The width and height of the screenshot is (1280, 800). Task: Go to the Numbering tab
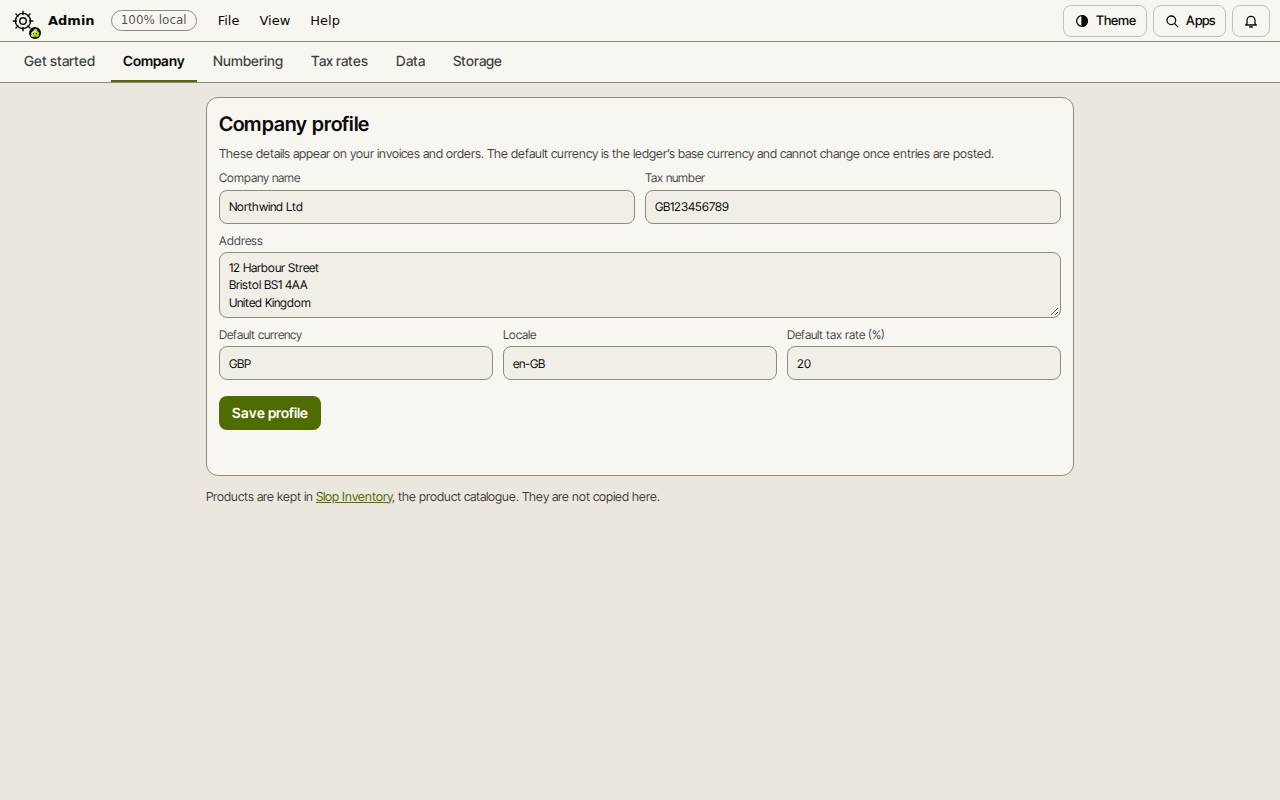point(248,62)
